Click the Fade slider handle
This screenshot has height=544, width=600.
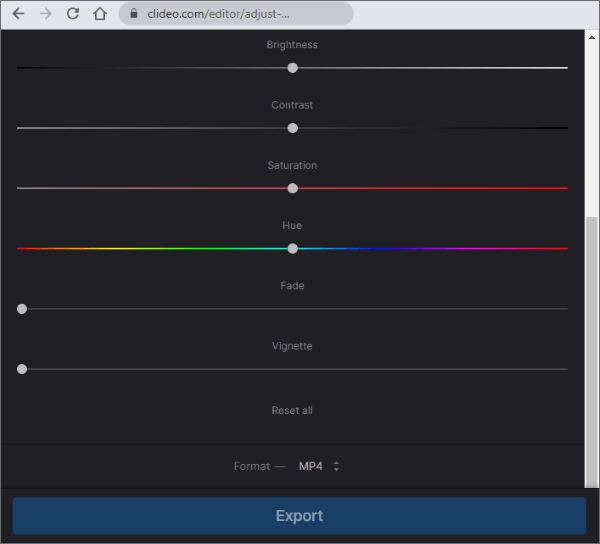point(22,309)
